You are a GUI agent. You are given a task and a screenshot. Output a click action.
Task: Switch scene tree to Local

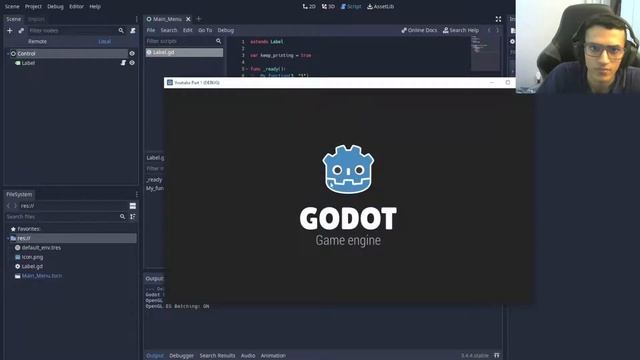pos(104,42)
